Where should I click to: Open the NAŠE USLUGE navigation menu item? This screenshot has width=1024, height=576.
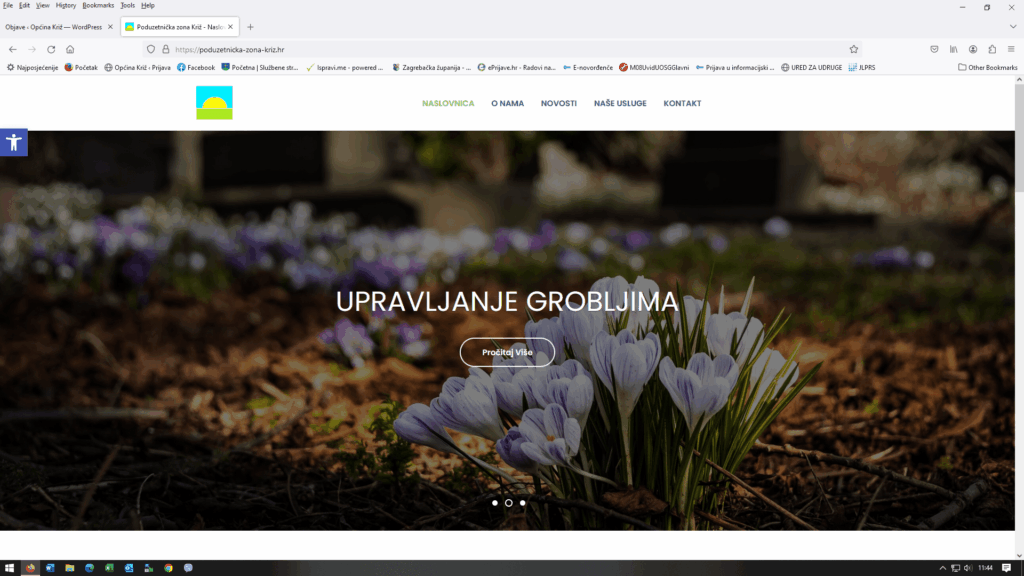(620, 103)
